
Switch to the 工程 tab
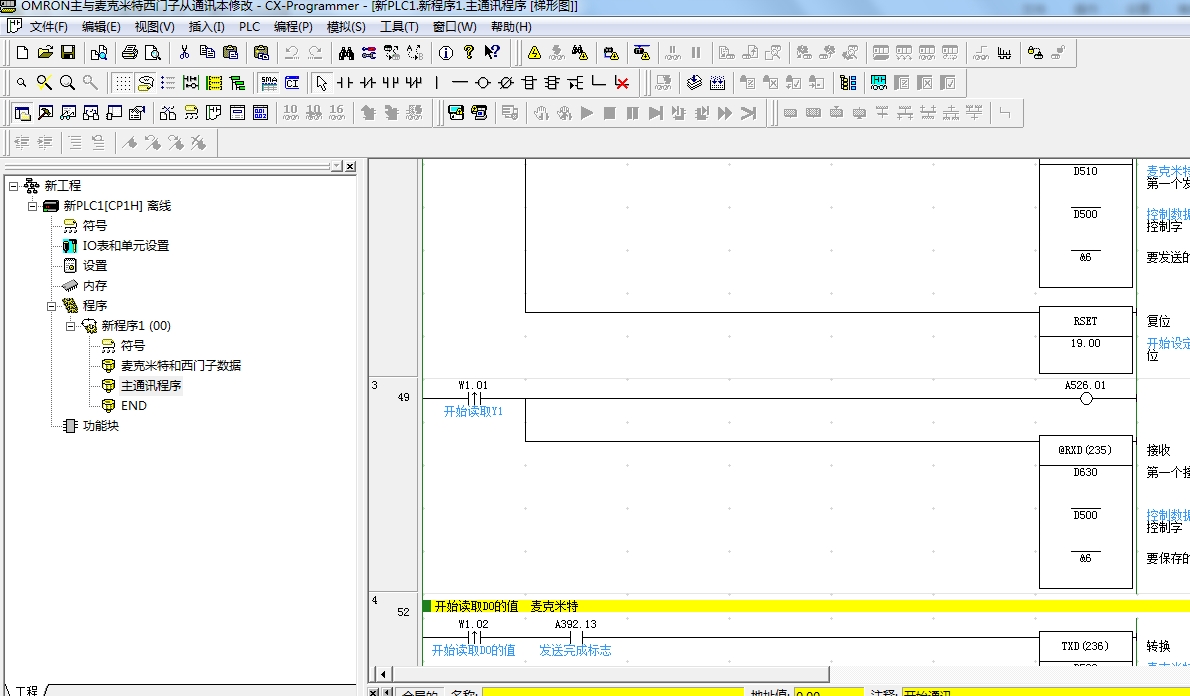pos(26,690)
